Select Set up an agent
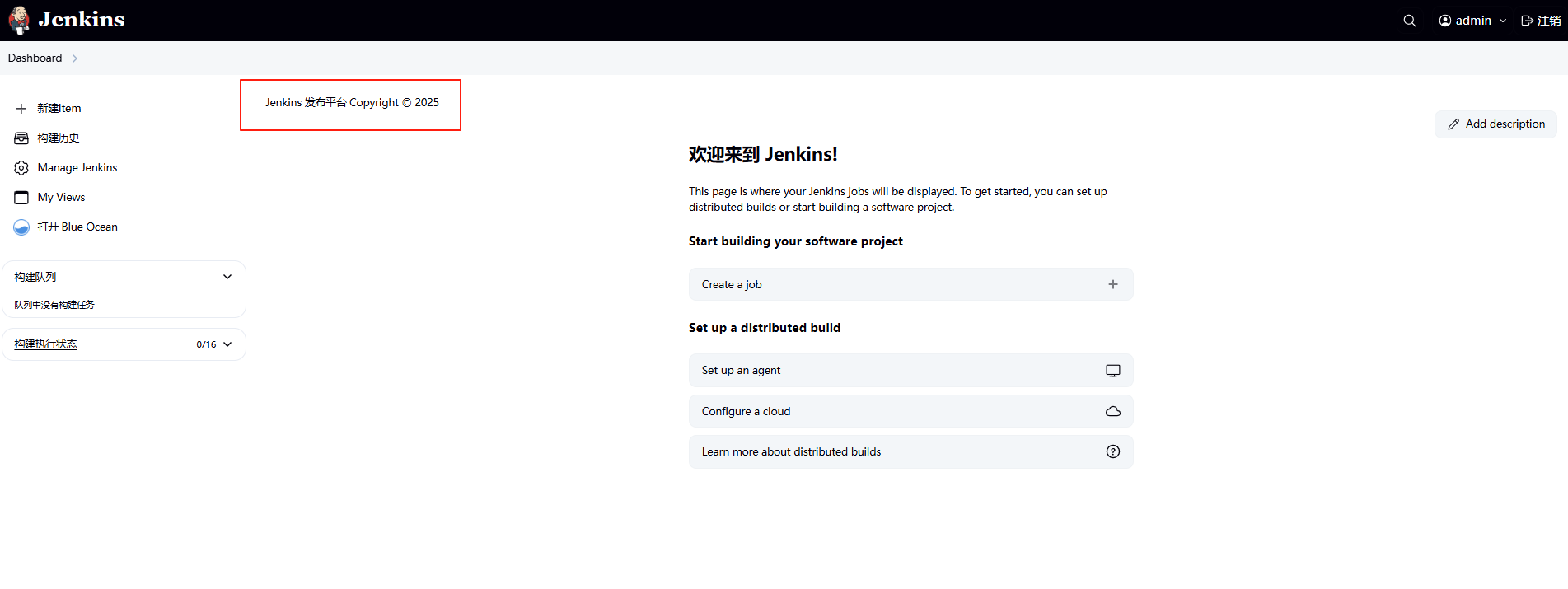Image resolution: width=1568 pixels, height=589 pixels. tap(911, 371)
